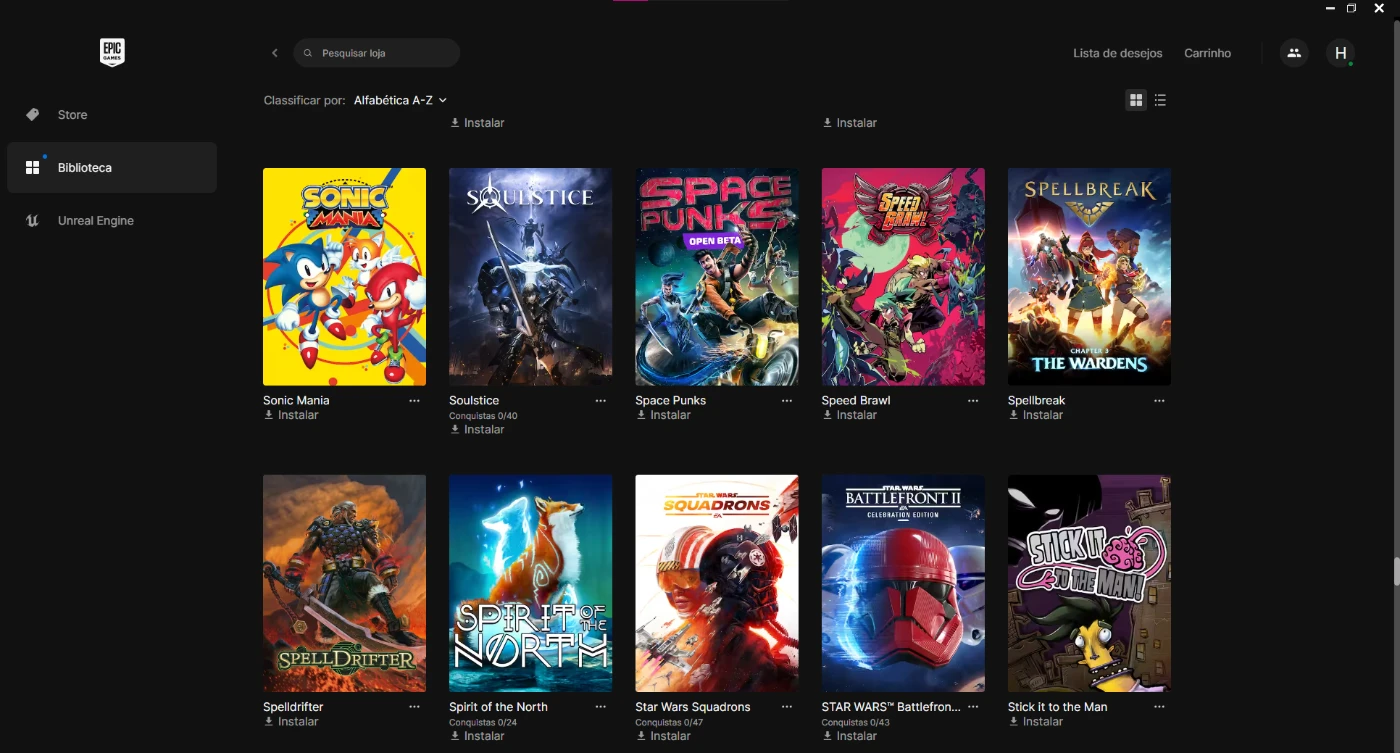Open the Battlefront II cover art
1400x753 pixels.
pyautogui.click(x=903, y=583)
